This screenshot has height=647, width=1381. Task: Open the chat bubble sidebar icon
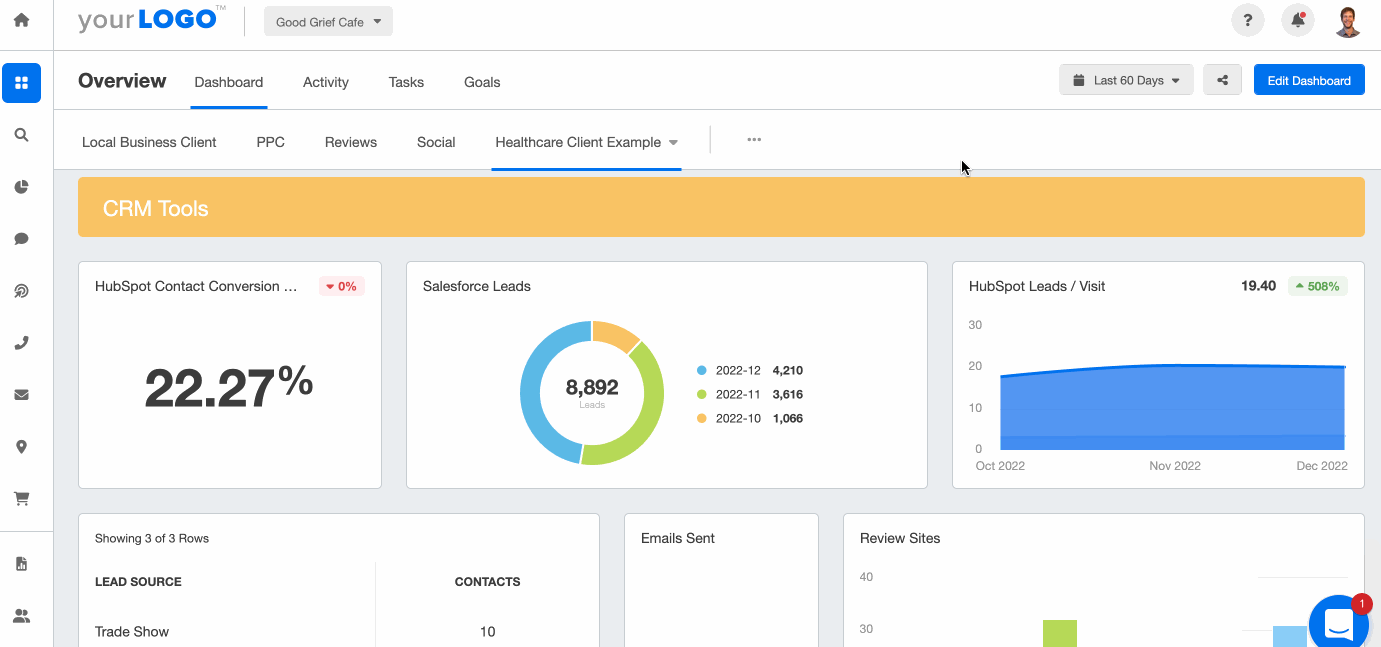pyautogui.click(x=21, y=239)
